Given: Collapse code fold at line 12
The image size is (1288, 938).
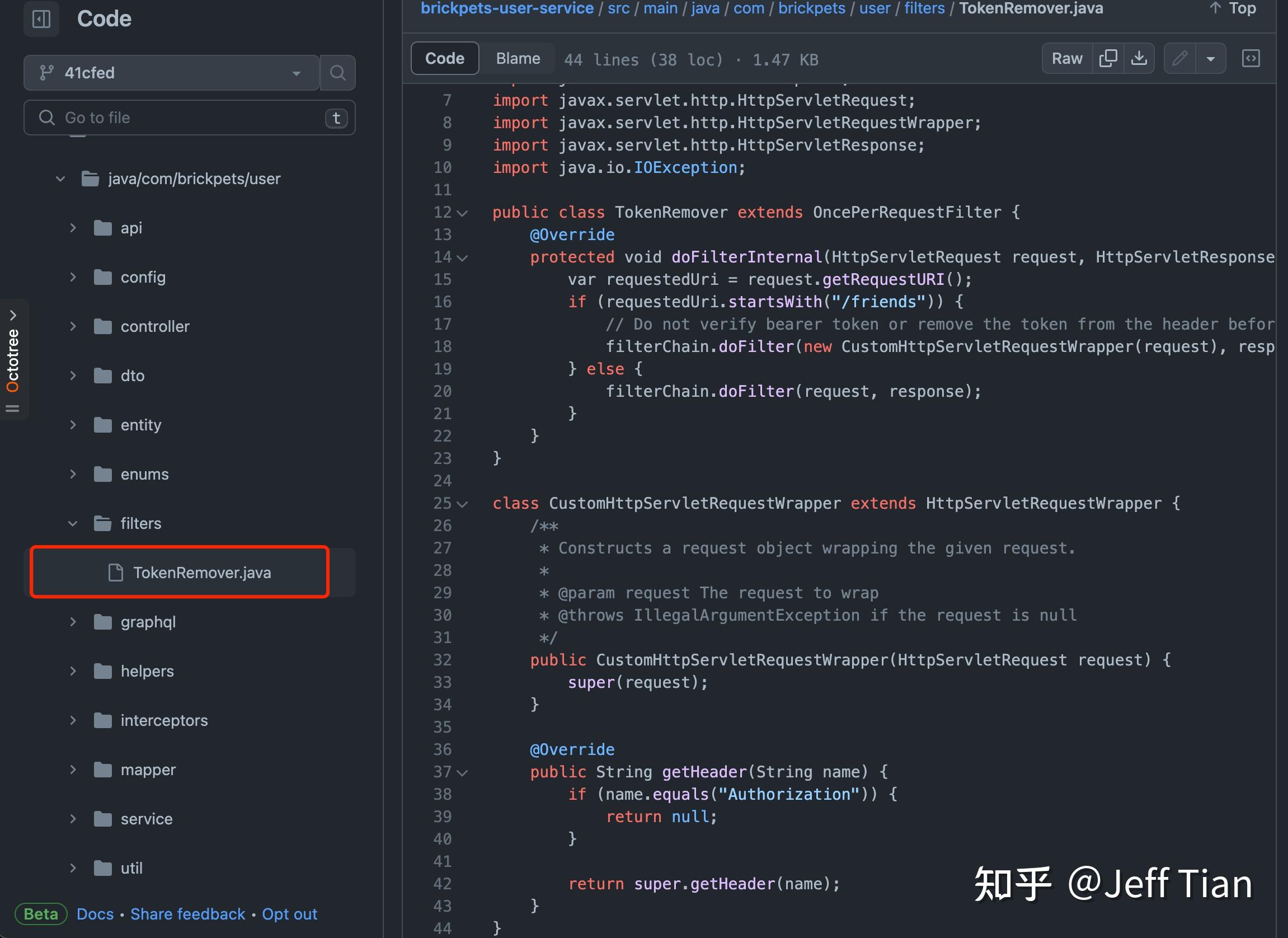Looking at the screenshot, I should (463, 213).
